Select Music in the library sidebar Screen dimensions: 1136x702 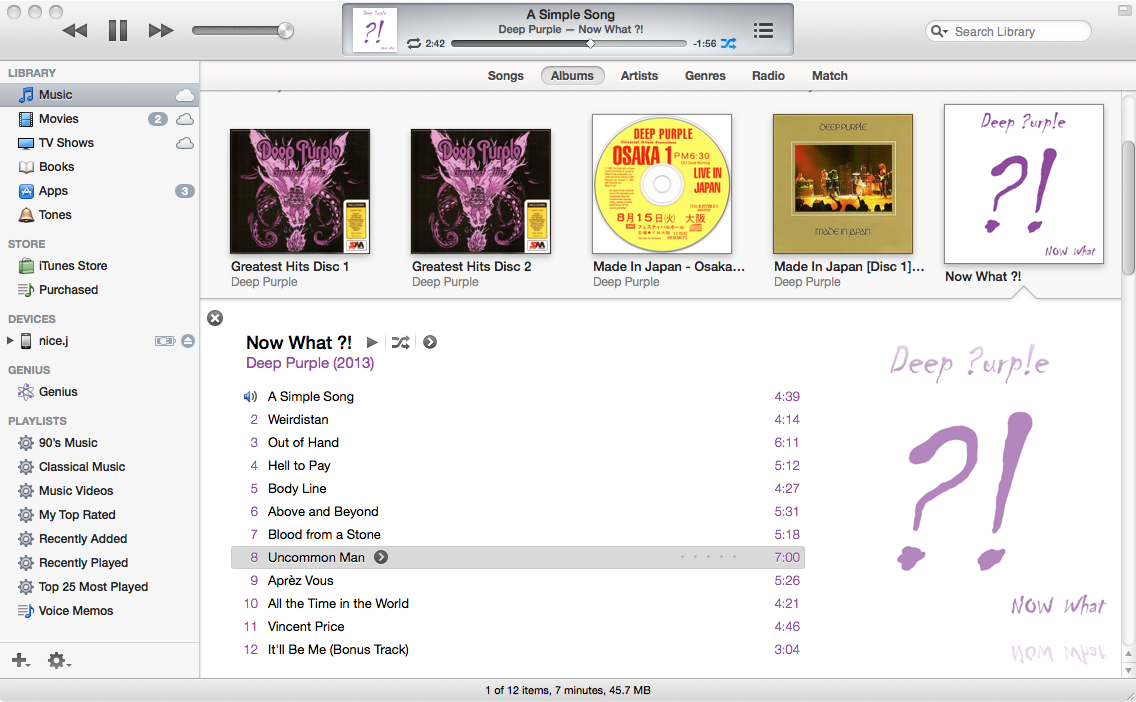pos(99,95)
